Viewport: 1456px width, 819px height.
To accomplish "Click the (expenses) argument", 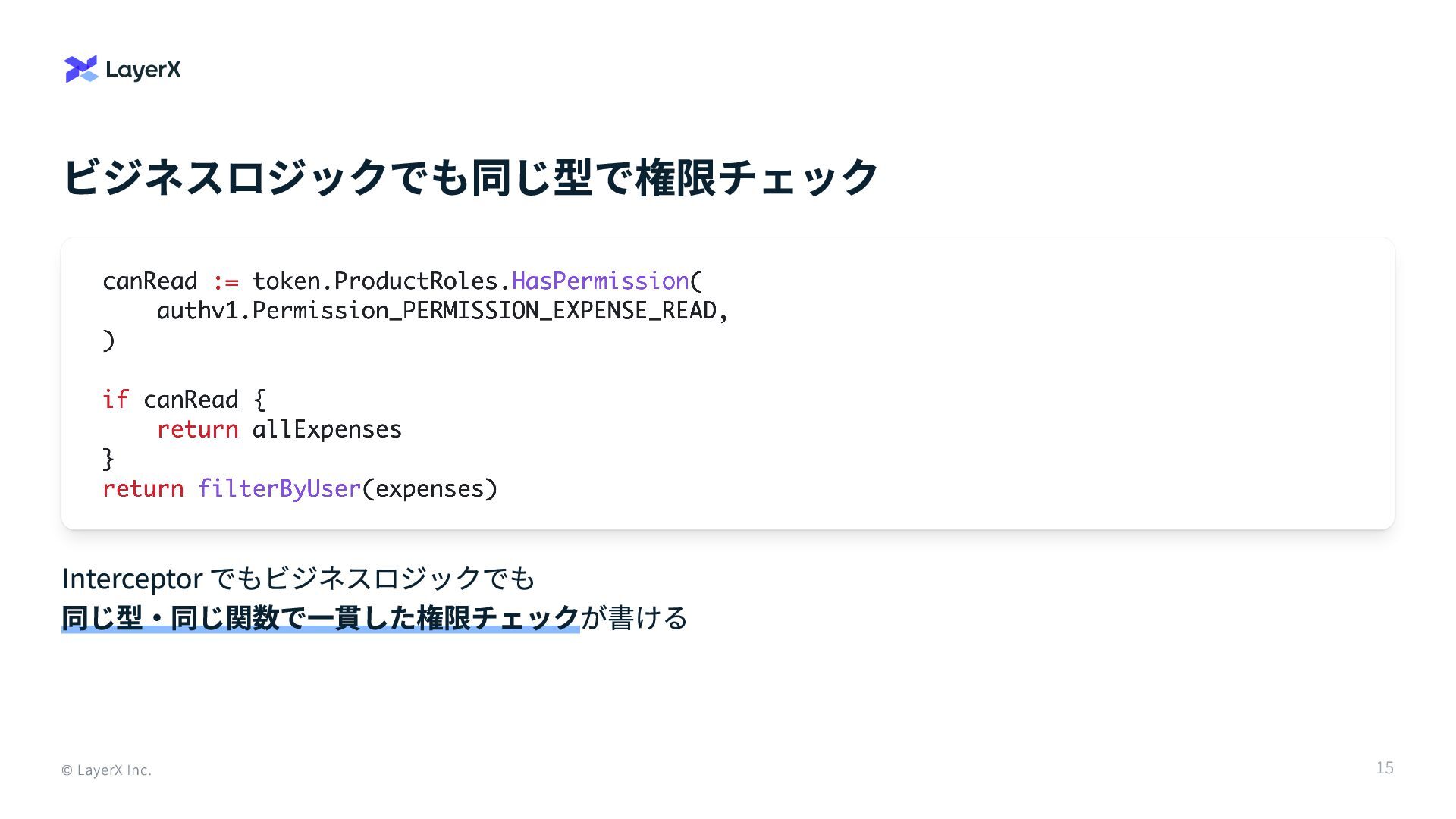I will 430,488.
